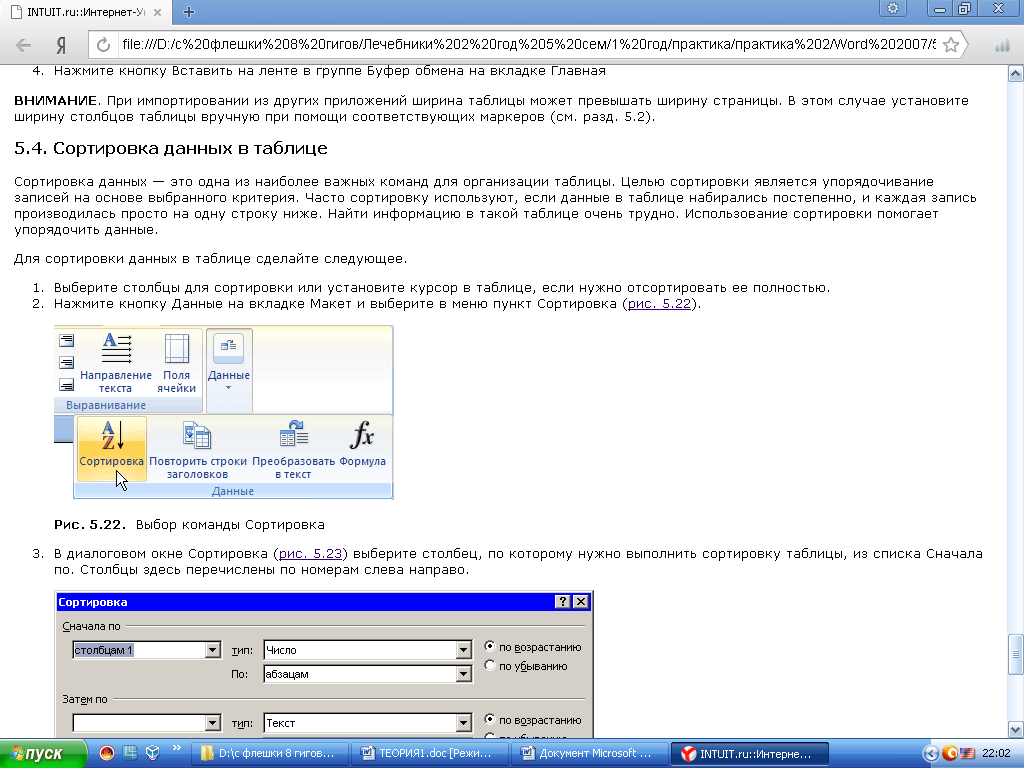The height and width of the screenshot is (768, 1024).
Task: Click the language flag tray icon
Action: pos(967,754)
